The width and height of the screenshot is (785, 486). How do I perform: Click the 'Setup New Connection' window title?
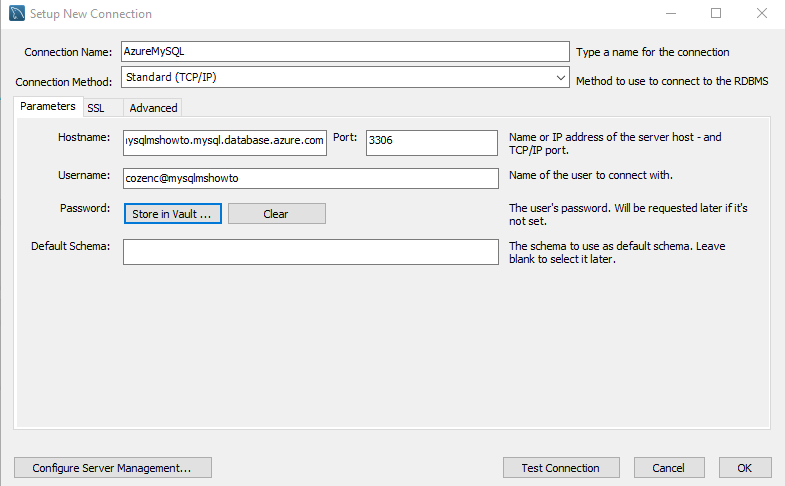pos(91,14)
